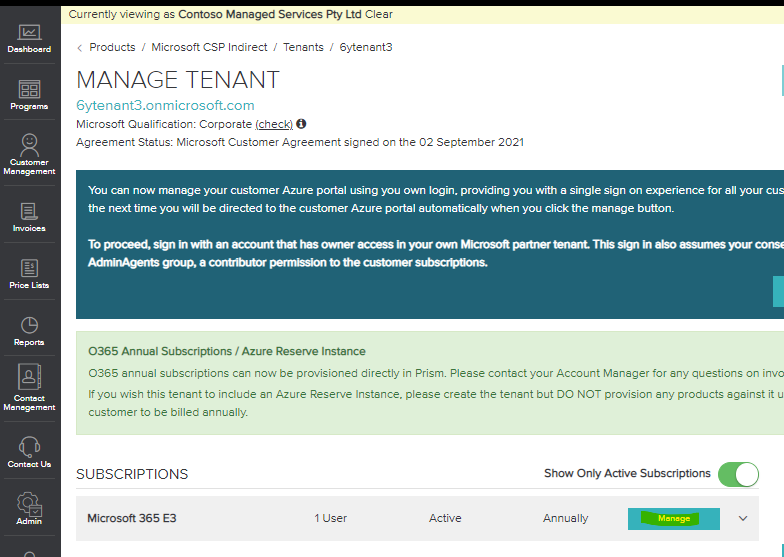Screen dimensions: 784x557
Task: Open Contact Management in sidebar
Action: pyautogui.click(x=29, y=388)
